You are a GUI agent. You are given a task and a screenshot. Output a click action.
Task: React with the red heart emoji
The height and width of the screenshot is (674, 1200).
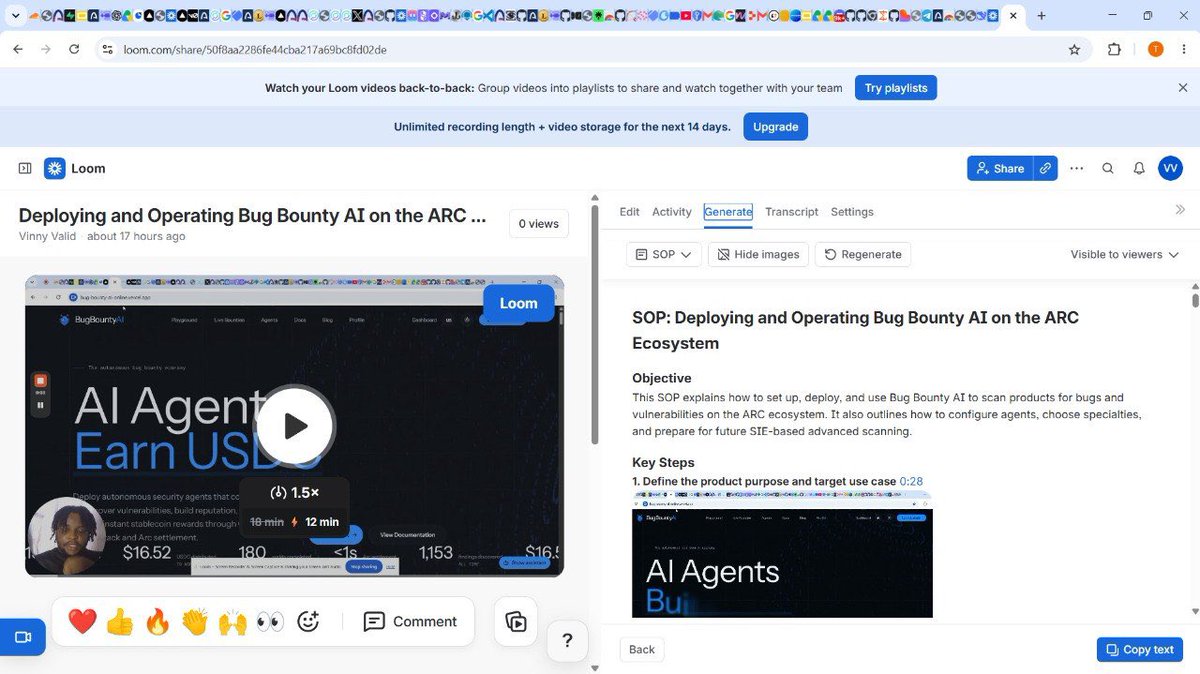82,622
